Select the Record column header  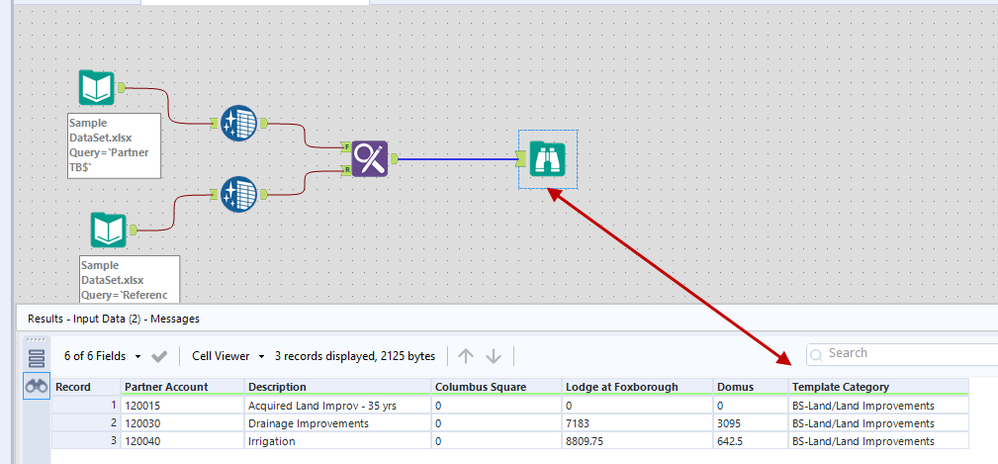[86, 387]
